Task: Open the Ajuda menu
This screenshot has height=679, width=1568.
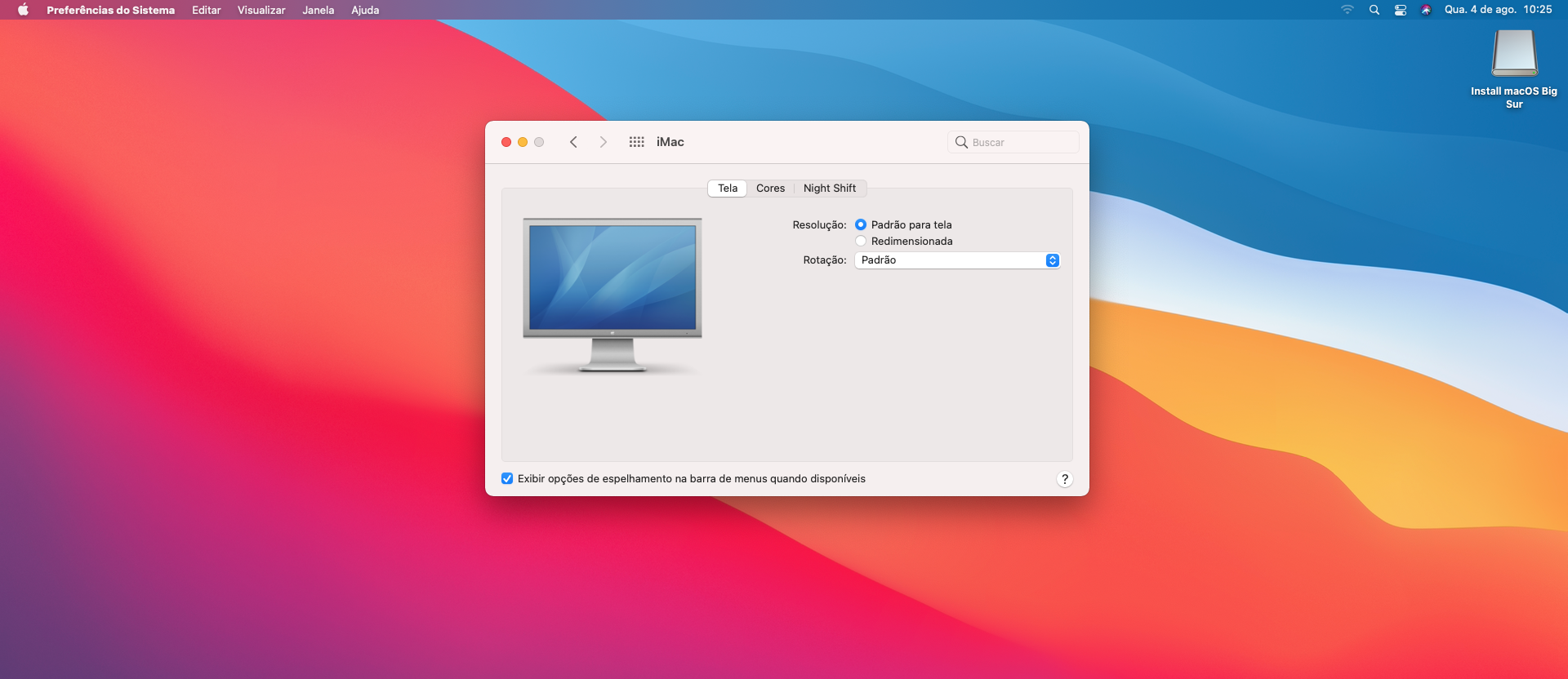Action: point(365,10)
